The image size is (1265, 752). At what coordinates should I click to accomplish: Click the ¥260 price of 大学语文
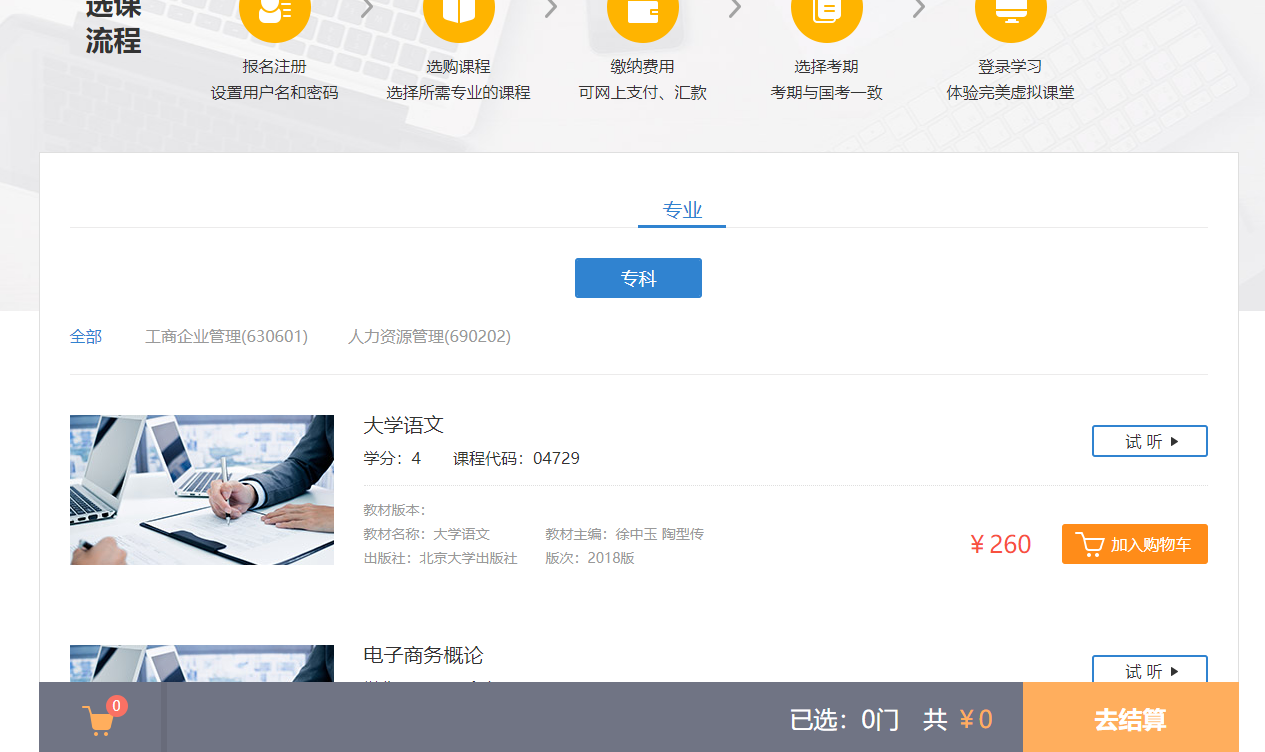click(1000, 545)
